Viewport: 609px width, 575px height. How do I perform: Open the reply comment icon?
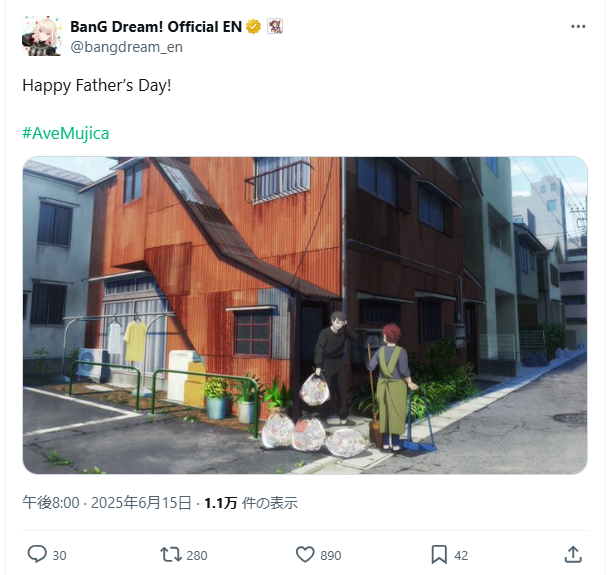click(x=37, y=554)
